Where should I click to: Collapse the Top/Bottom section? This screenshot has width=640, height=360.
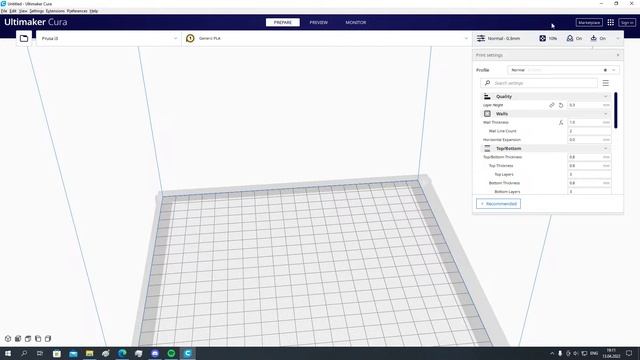(x=606, y=149)
